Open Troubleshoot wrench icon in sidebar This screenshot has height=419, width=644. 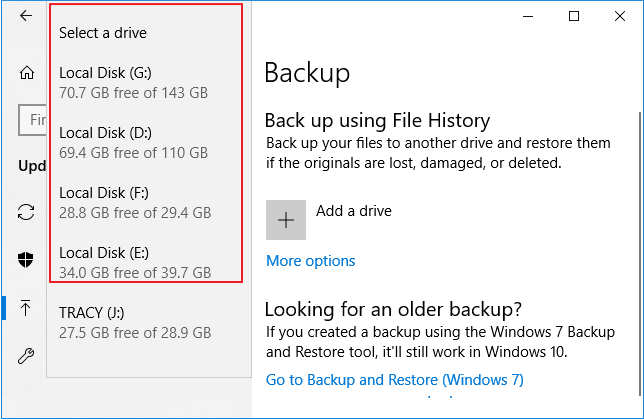point(25,355)
